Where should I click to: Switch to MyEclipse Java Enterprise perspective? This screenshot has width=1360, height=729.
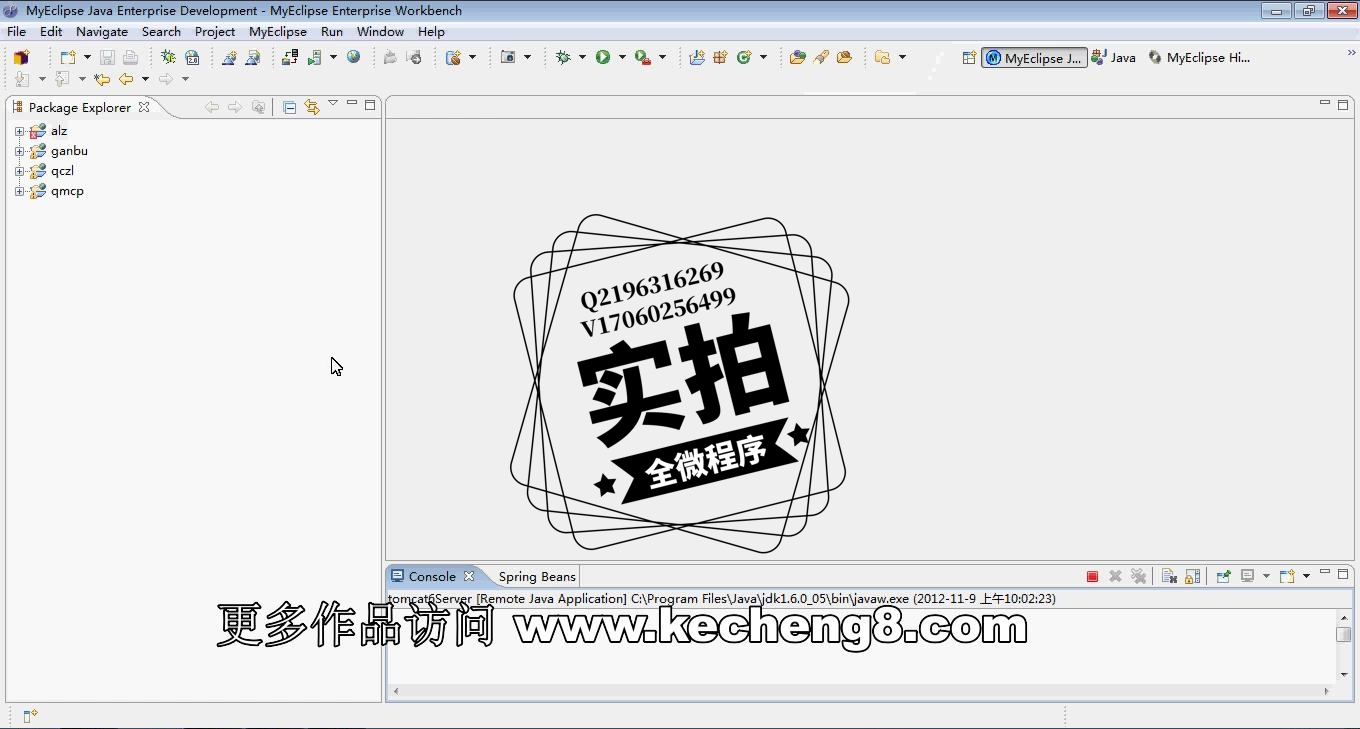click(1034, 58)
